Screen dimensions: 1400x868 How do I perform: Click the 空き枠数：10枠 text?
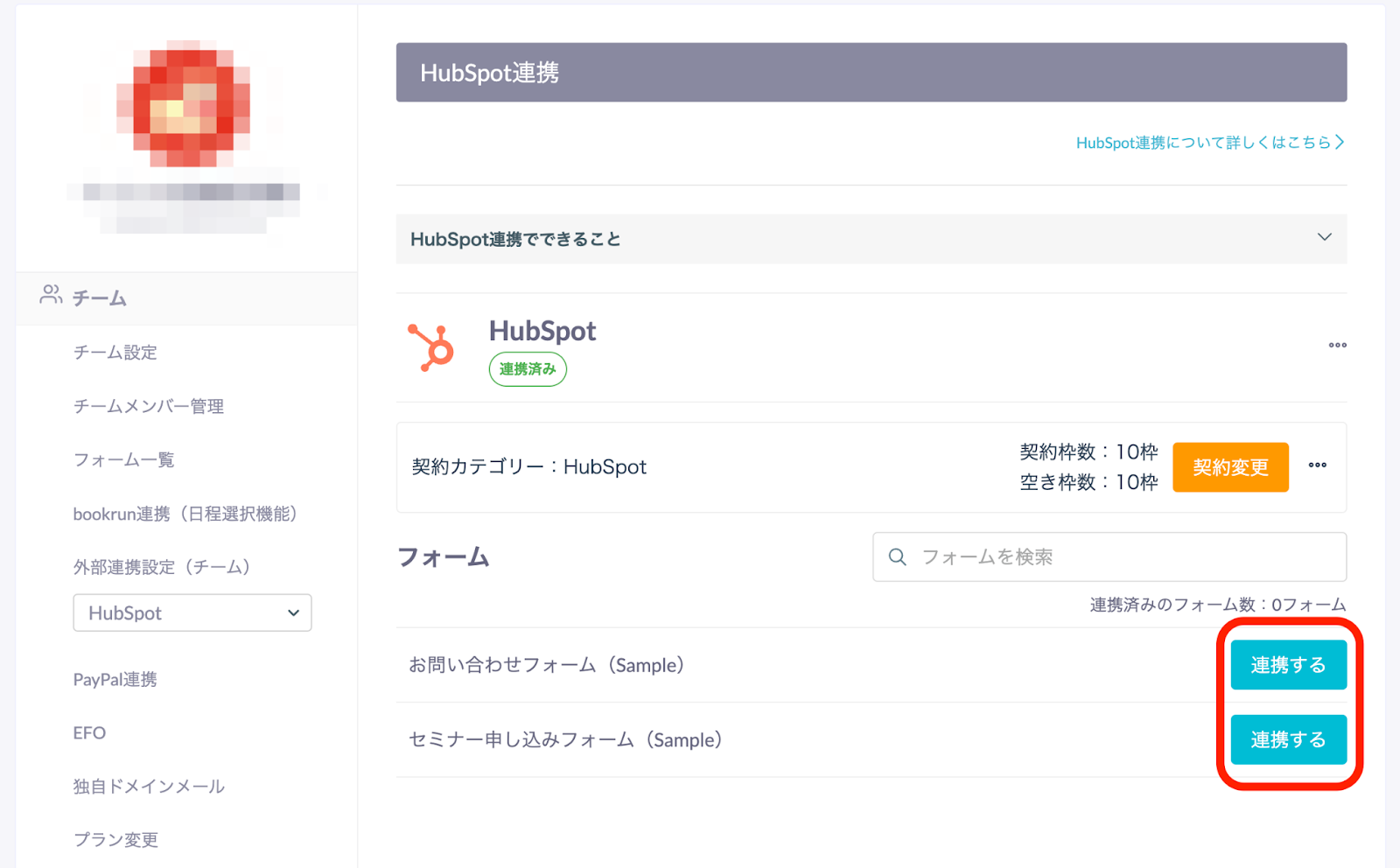1088,482
